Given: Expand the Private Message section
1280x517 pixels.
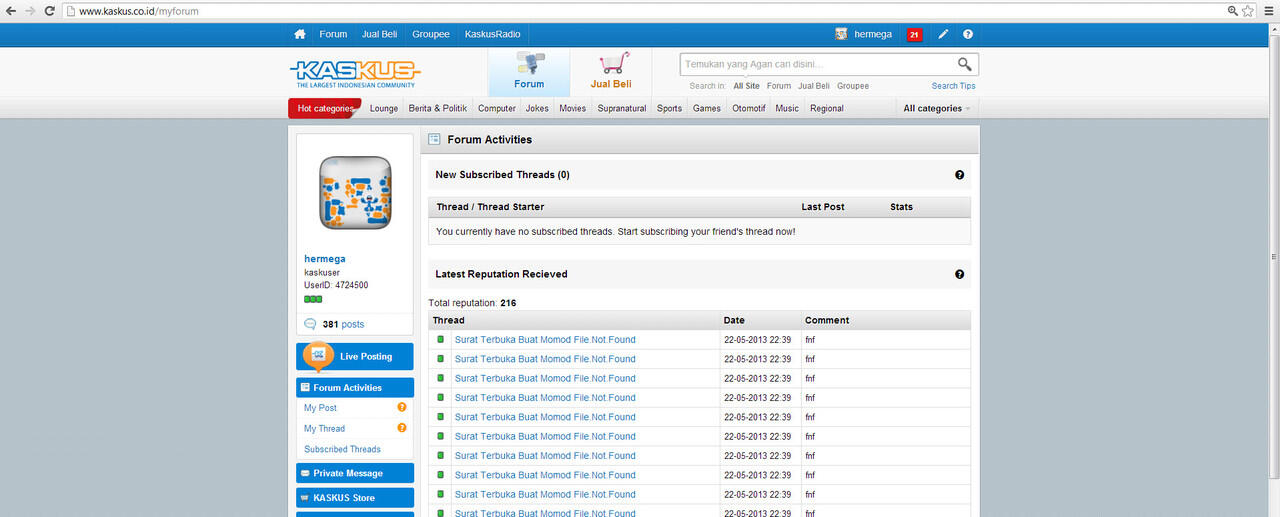Looking at the screenshot, I should tap(354, 473).
